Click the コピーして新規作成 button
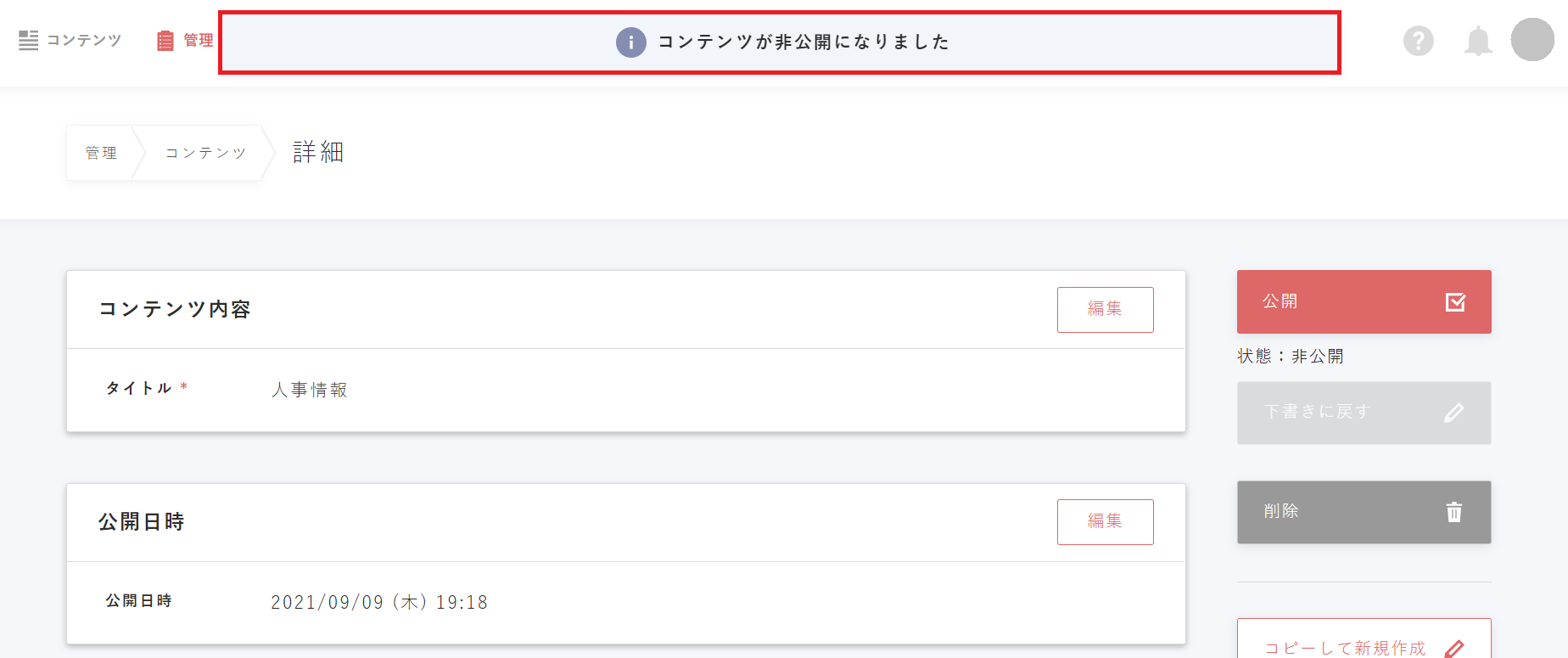 click(x=1346, y=645)
